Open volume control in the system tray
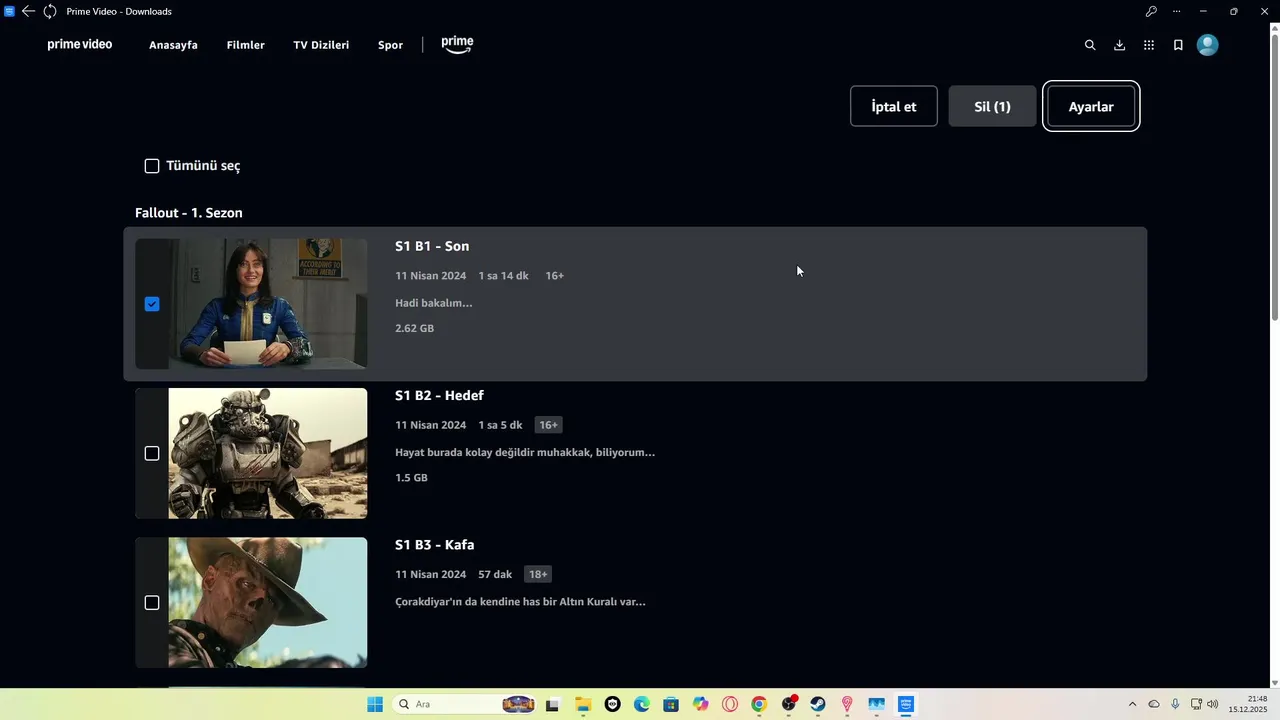Image resolution: width=1280 pixels, height=720 pixels. 1213,704
